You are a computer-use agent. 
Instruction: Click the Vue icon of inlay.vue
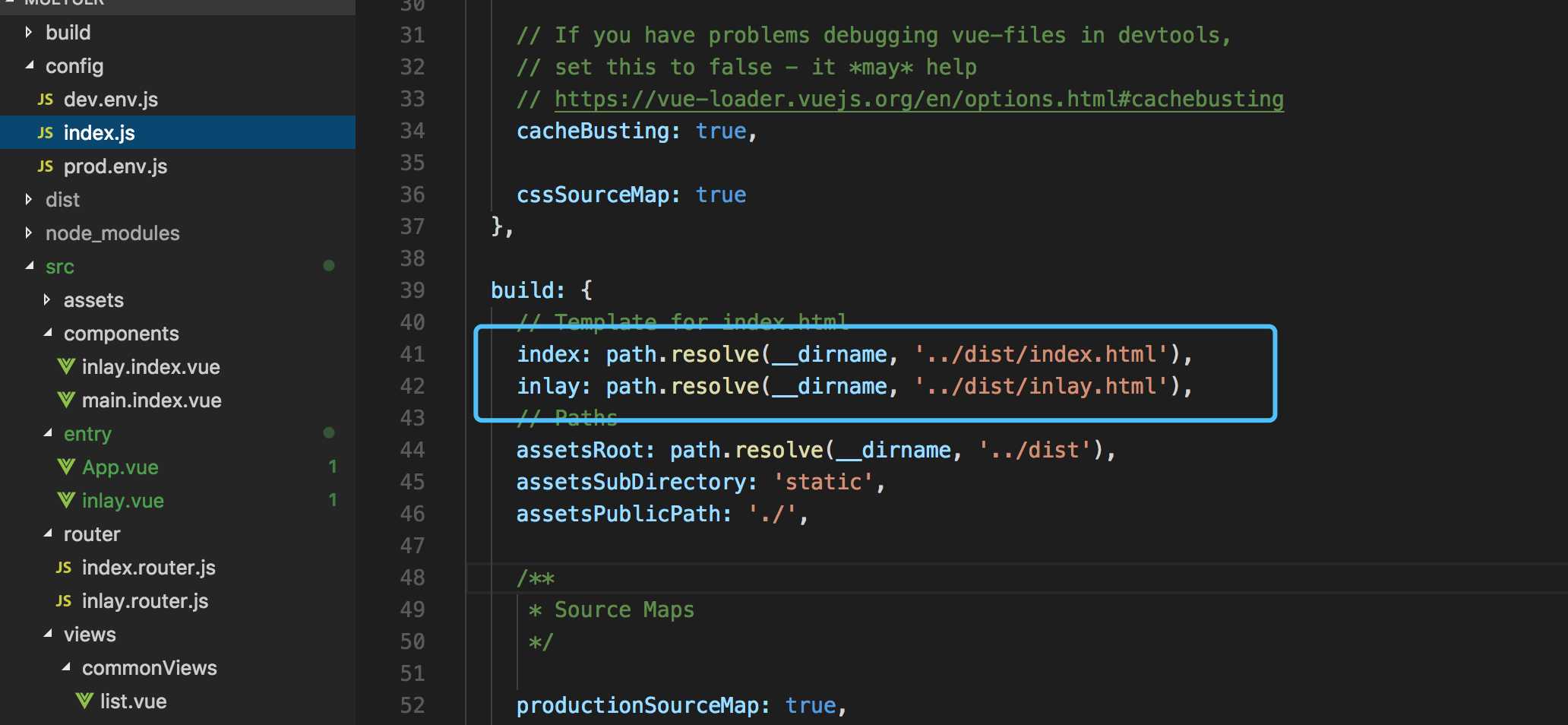(66, 500)
